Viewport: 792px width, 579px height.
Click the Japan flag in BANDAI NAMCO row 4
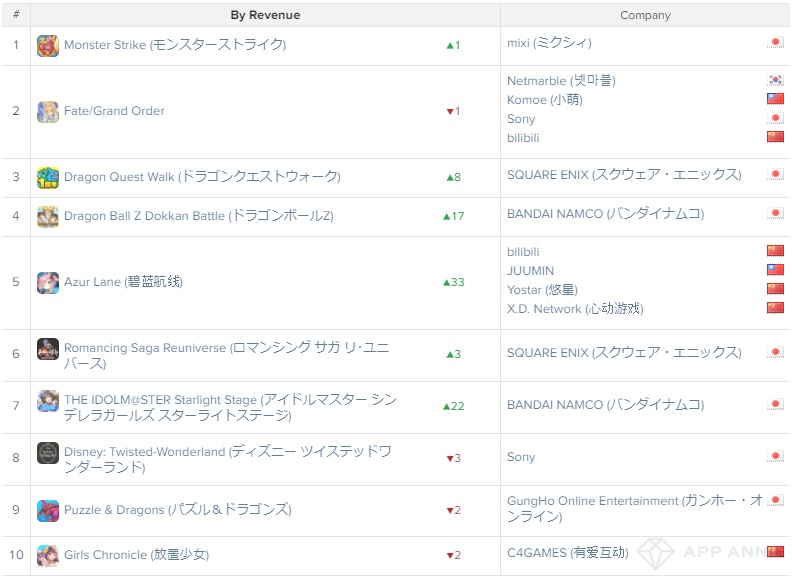pyautogui.click(x=775, y=213)
